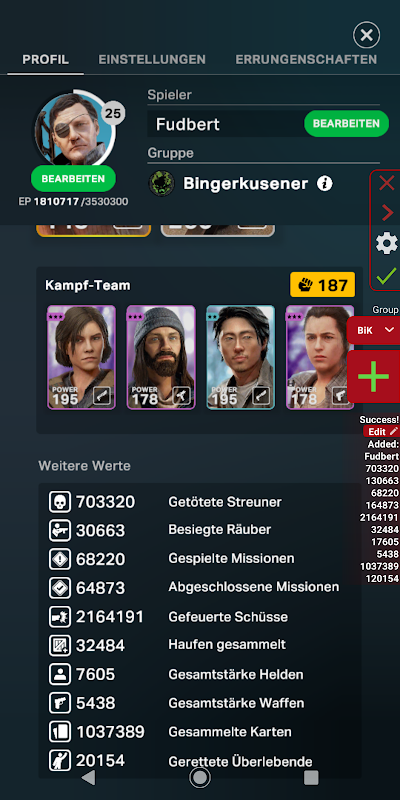Click the large green plus icon
The height and width of the screenshot is (800, 400).
click(373, 376)
